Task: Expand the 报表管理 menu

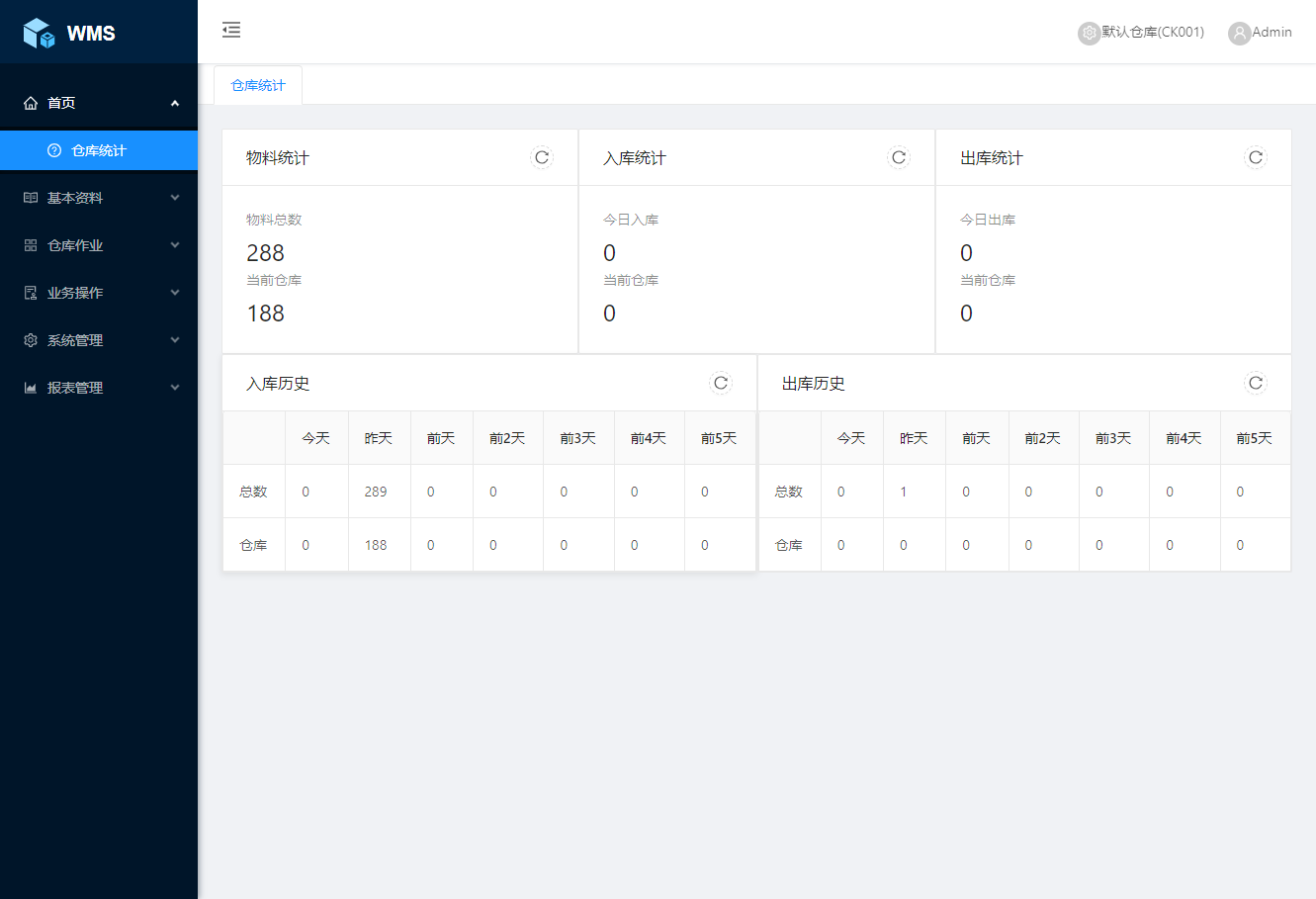Action: [99, 388]
